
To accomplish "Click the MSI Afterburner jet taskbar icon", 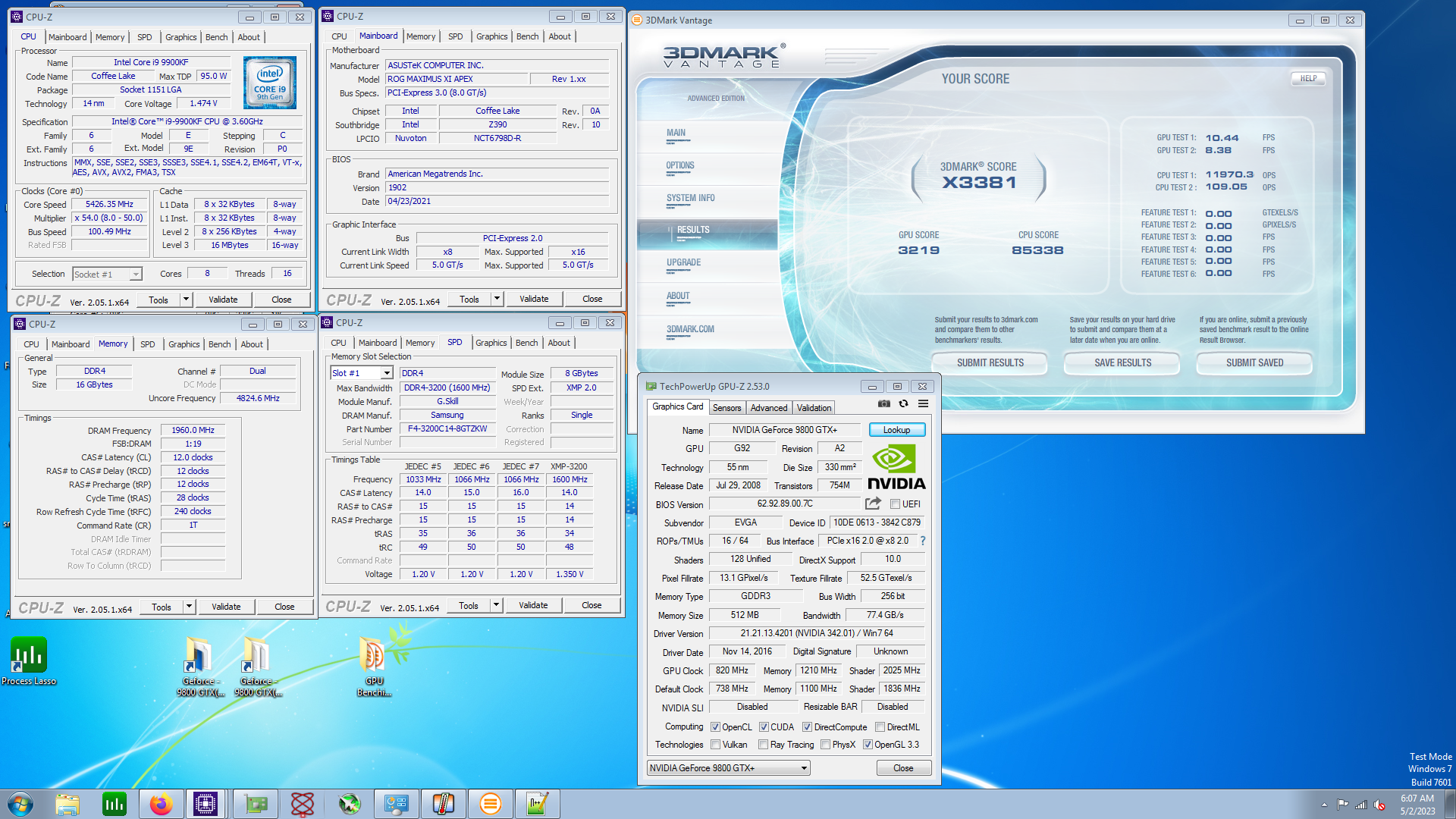I will [350, 804].
